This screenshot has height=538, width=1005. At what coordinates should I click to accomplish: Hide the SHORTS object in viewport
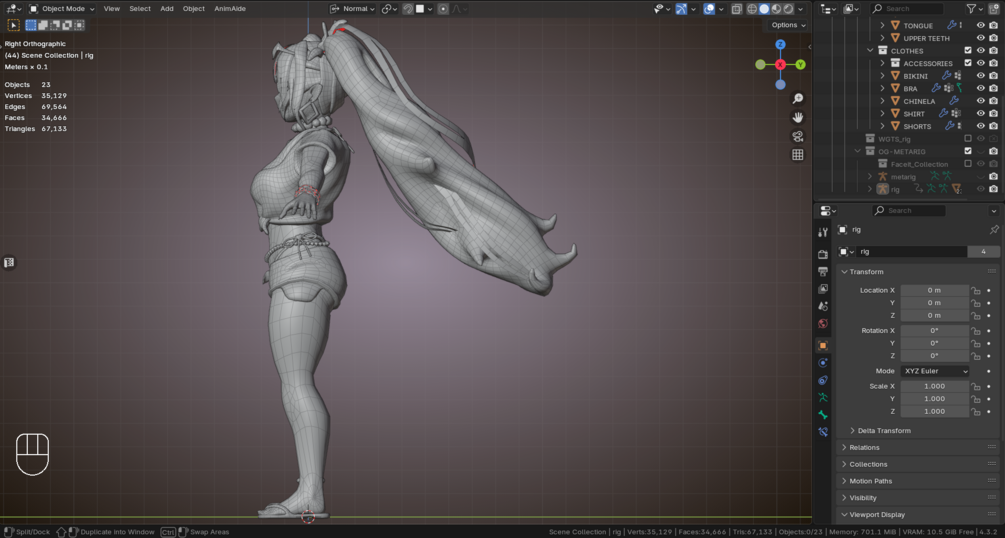point(981,126)
